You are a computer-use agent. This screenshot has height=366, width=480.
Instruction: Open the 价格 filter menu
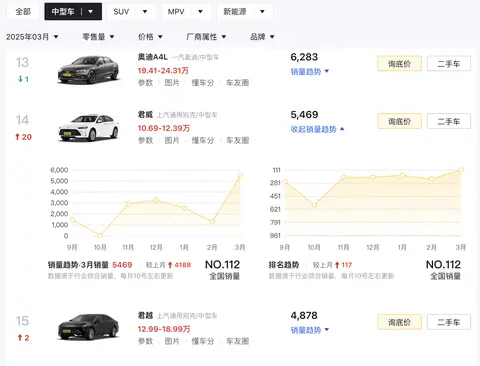click(150, 37)
